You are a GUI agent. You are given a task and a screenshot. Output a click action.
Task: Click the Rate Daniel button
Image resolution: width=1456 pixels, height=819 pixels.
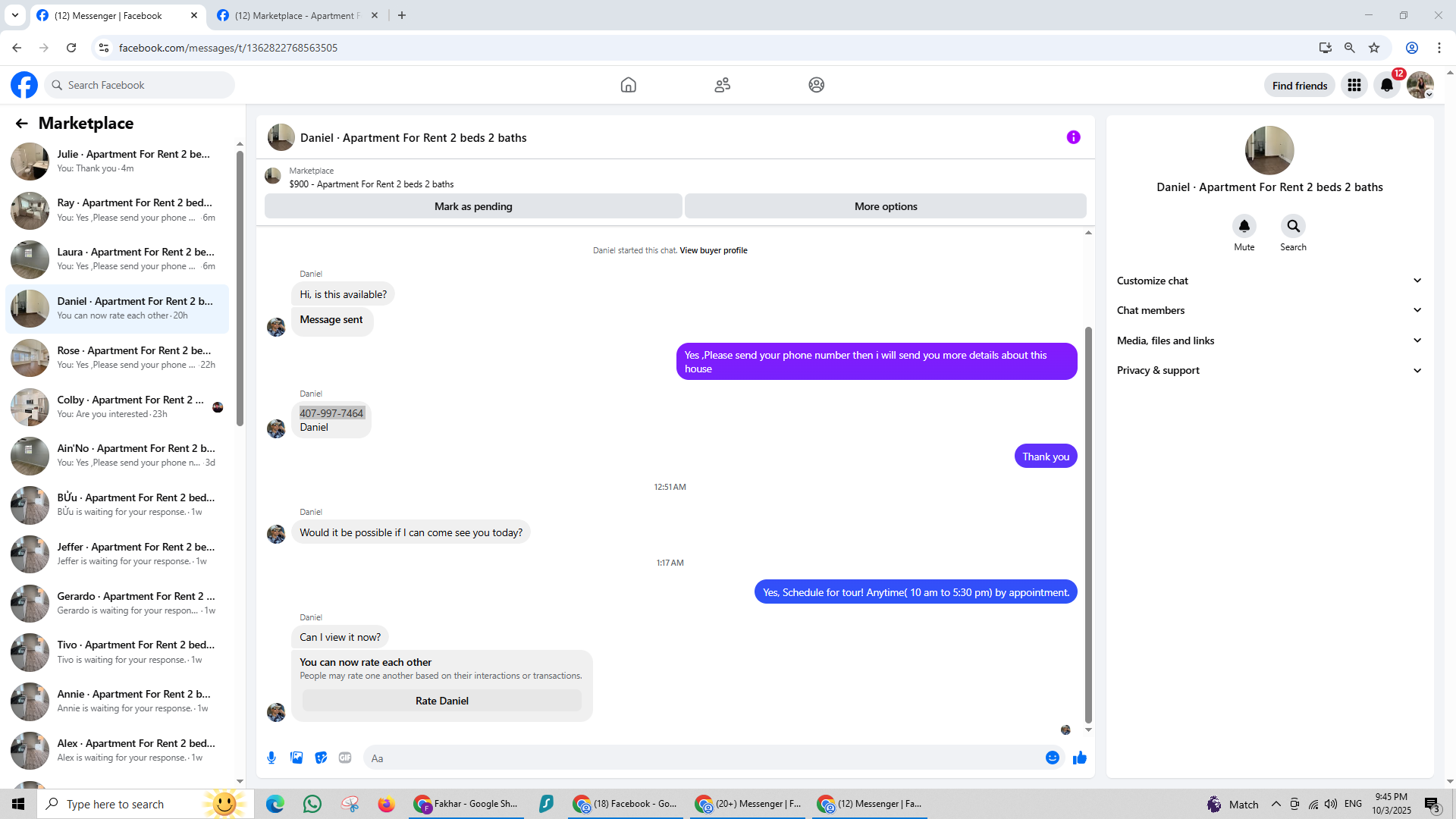442,701
